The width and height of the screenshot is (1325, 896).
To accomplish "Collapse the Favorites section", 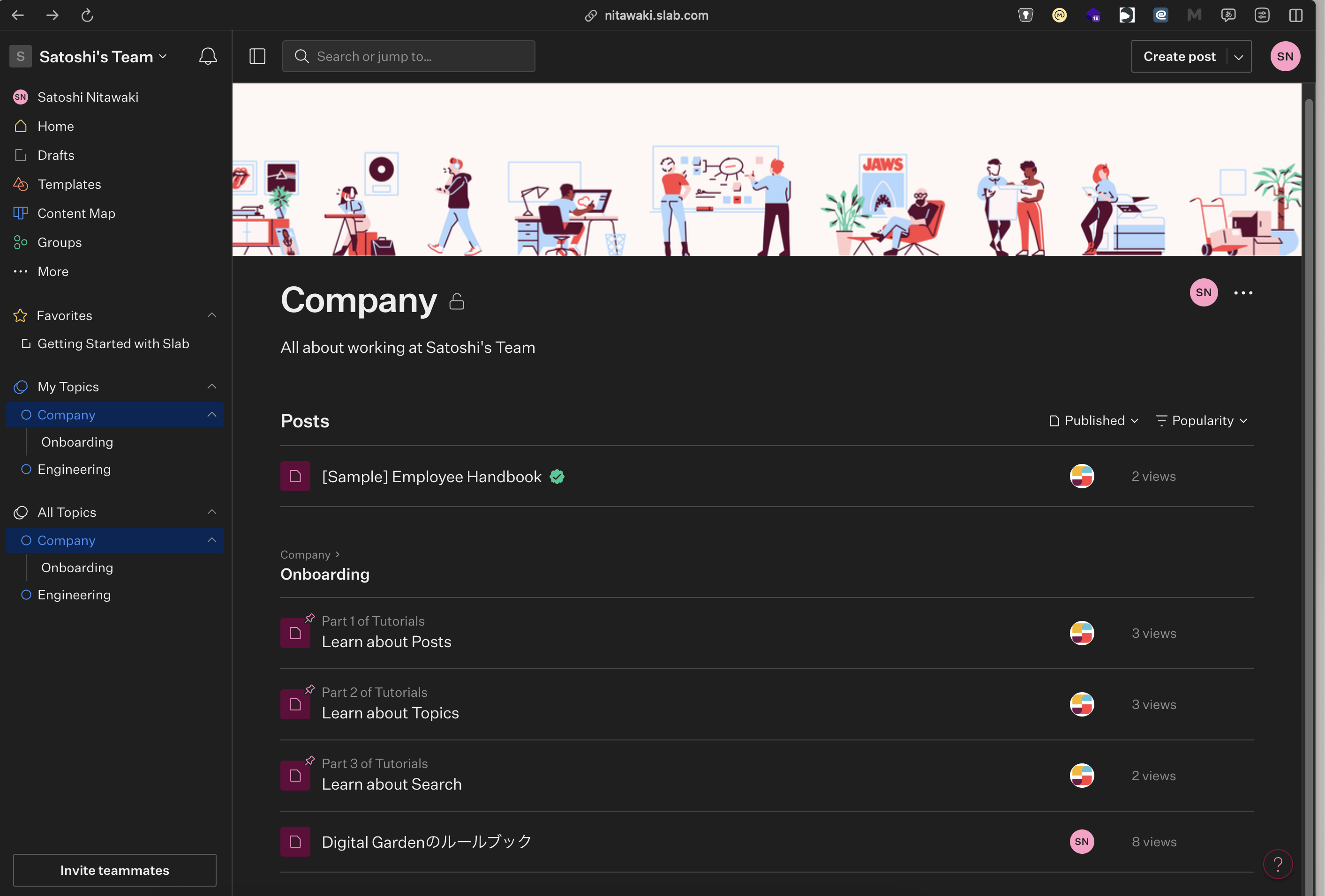I will tap(211, 315).
